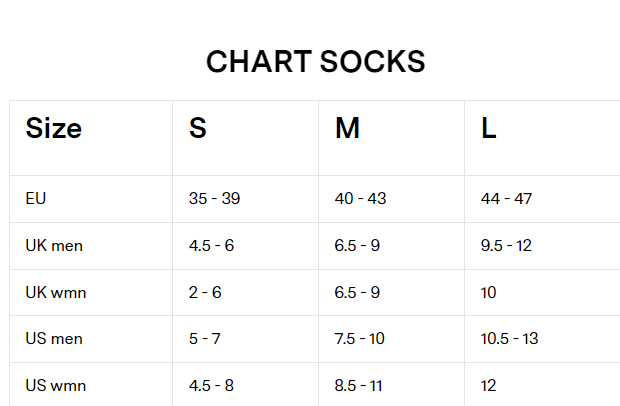Click the S size column header
The width and height of the screenshot is (620, 406).
pyautogui.click(x=198, y=129)
